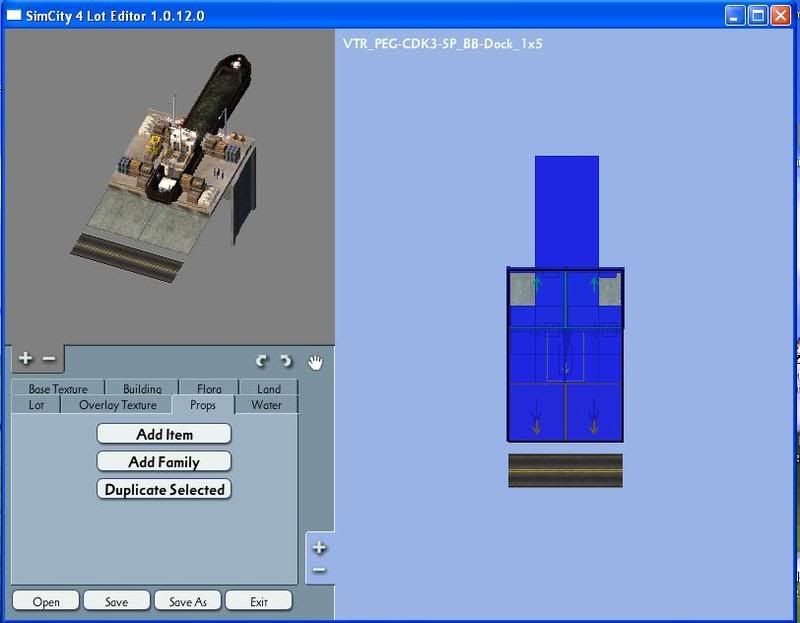
Task: Select the tall blue water block above lot
Action: pyautogui.click(x=567, y=211)
